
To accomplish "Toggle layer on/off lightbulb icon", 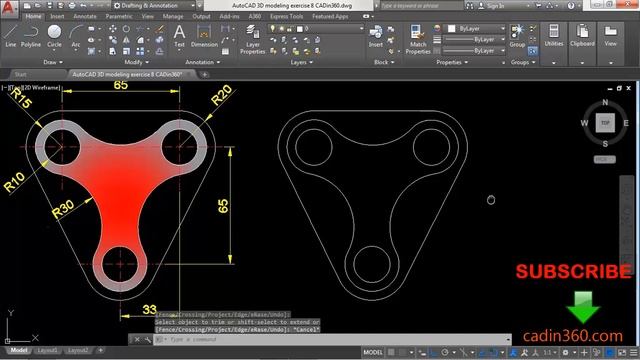I will click(273, 29).
